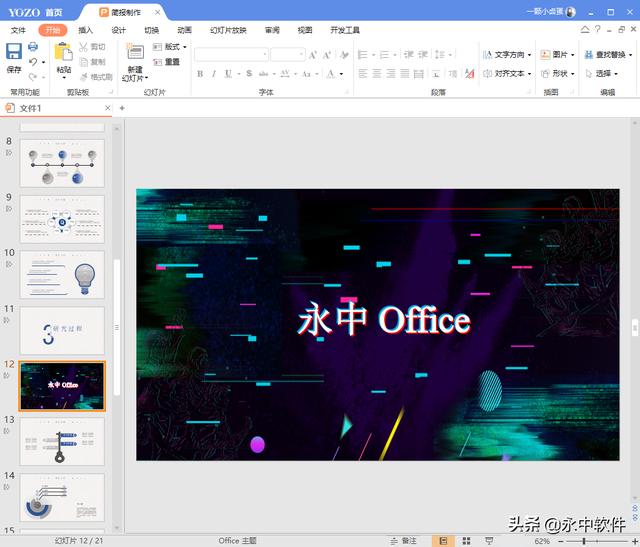This screenshot has width=640, height=547.
Task: Switch to Slide Sorter view icon
Action: click(x=466, y=541)
